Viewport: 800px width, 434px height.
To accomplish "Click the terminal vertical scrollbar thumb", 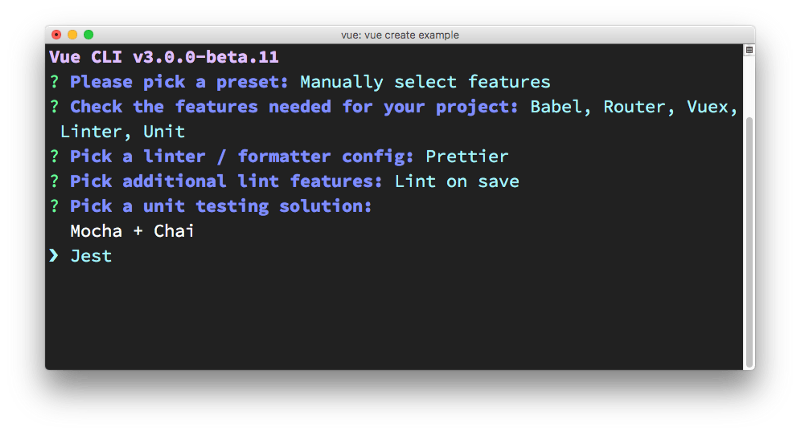I will pyautogui.click(x=749, y=242).
